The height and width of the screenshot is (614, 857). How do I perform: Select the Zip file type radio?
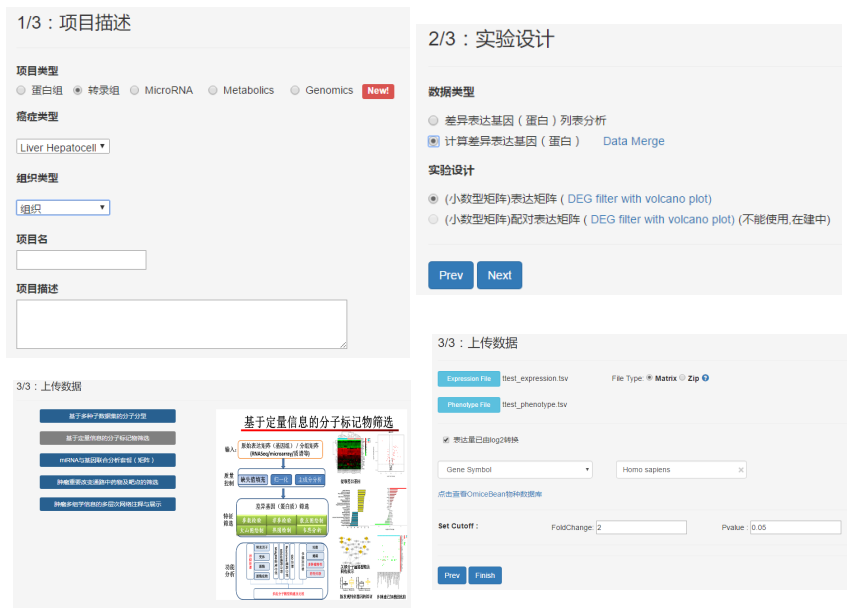pos(682,377)
